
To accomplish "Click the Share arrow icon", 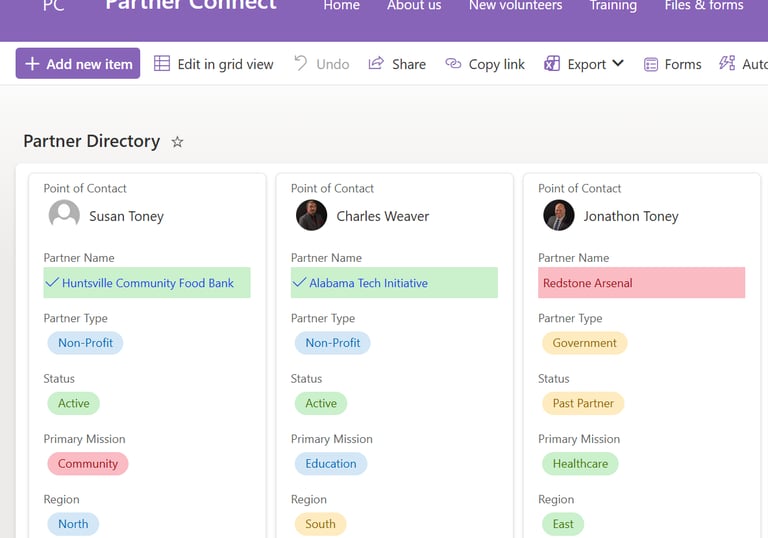I will [376, 63].
